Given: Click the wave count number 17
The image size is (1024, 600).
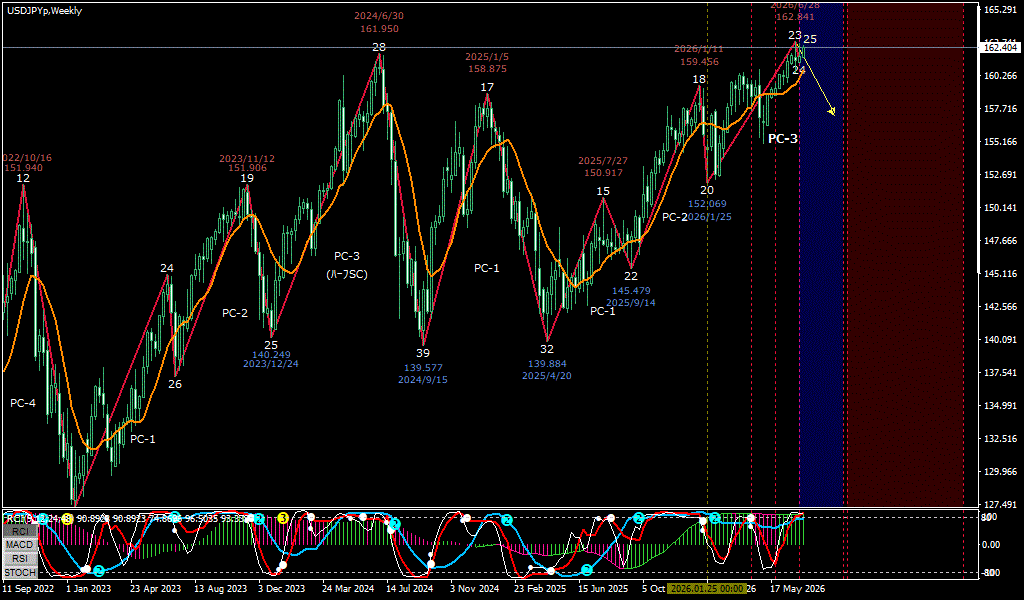Looking at the screenshot, I should (487, 87).
